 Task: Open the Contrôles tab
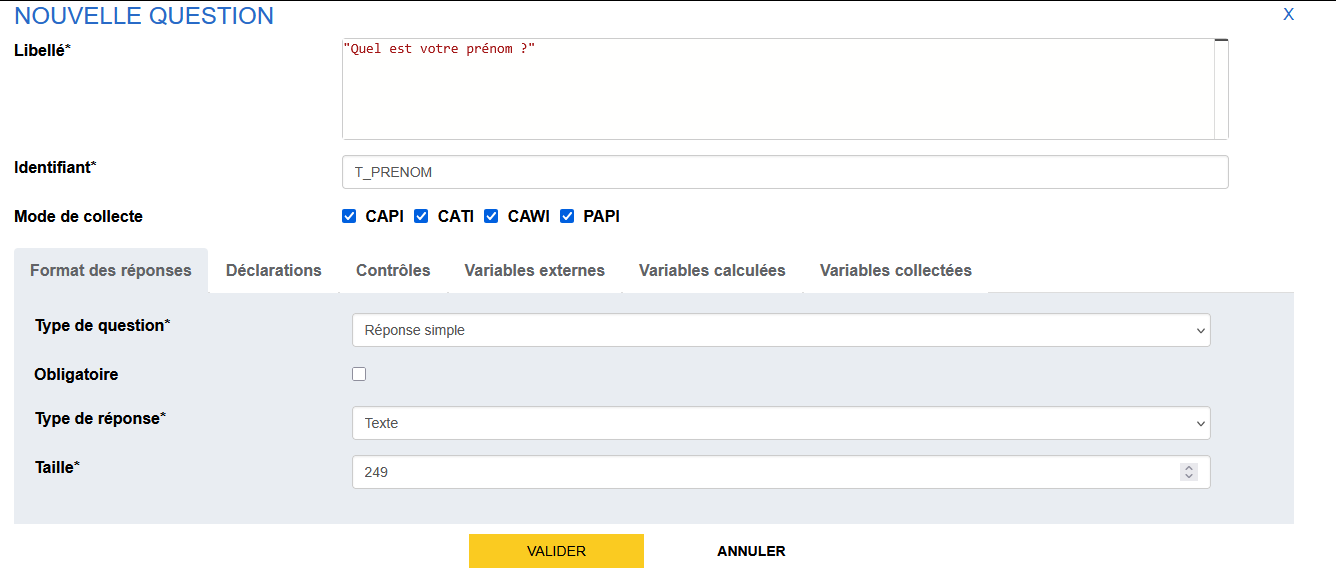[x=393, y=271]
